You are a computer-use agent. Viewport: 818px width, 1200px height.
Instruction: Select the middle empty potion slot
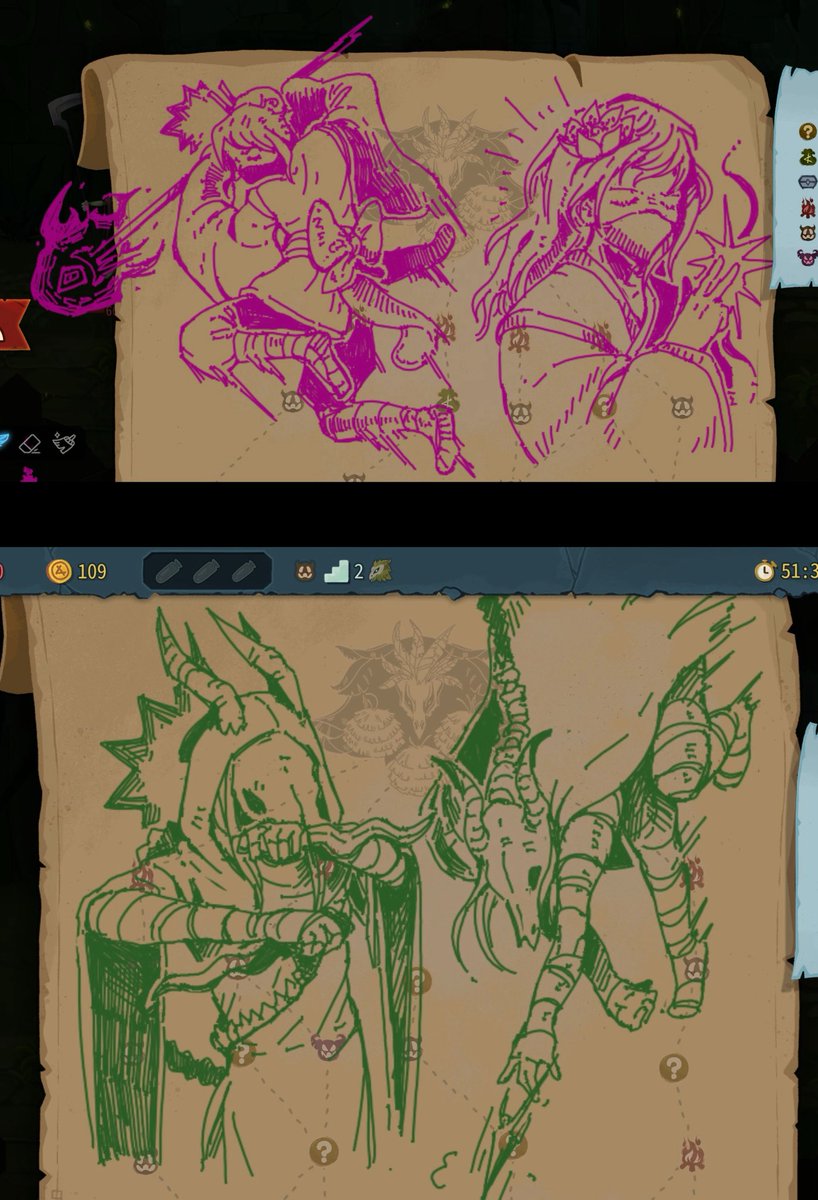(207, 571)
